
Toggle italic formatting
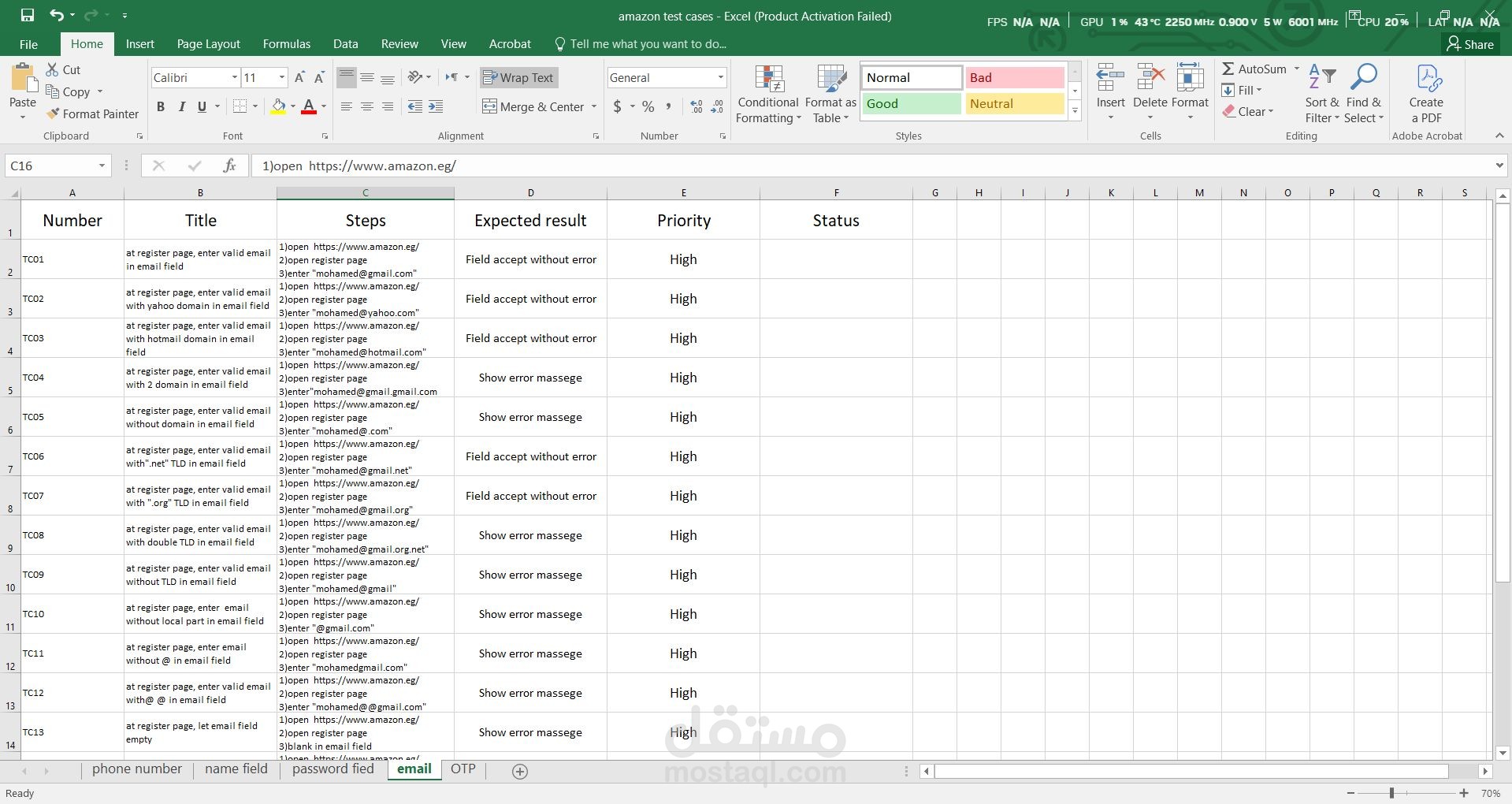point(181,106)
